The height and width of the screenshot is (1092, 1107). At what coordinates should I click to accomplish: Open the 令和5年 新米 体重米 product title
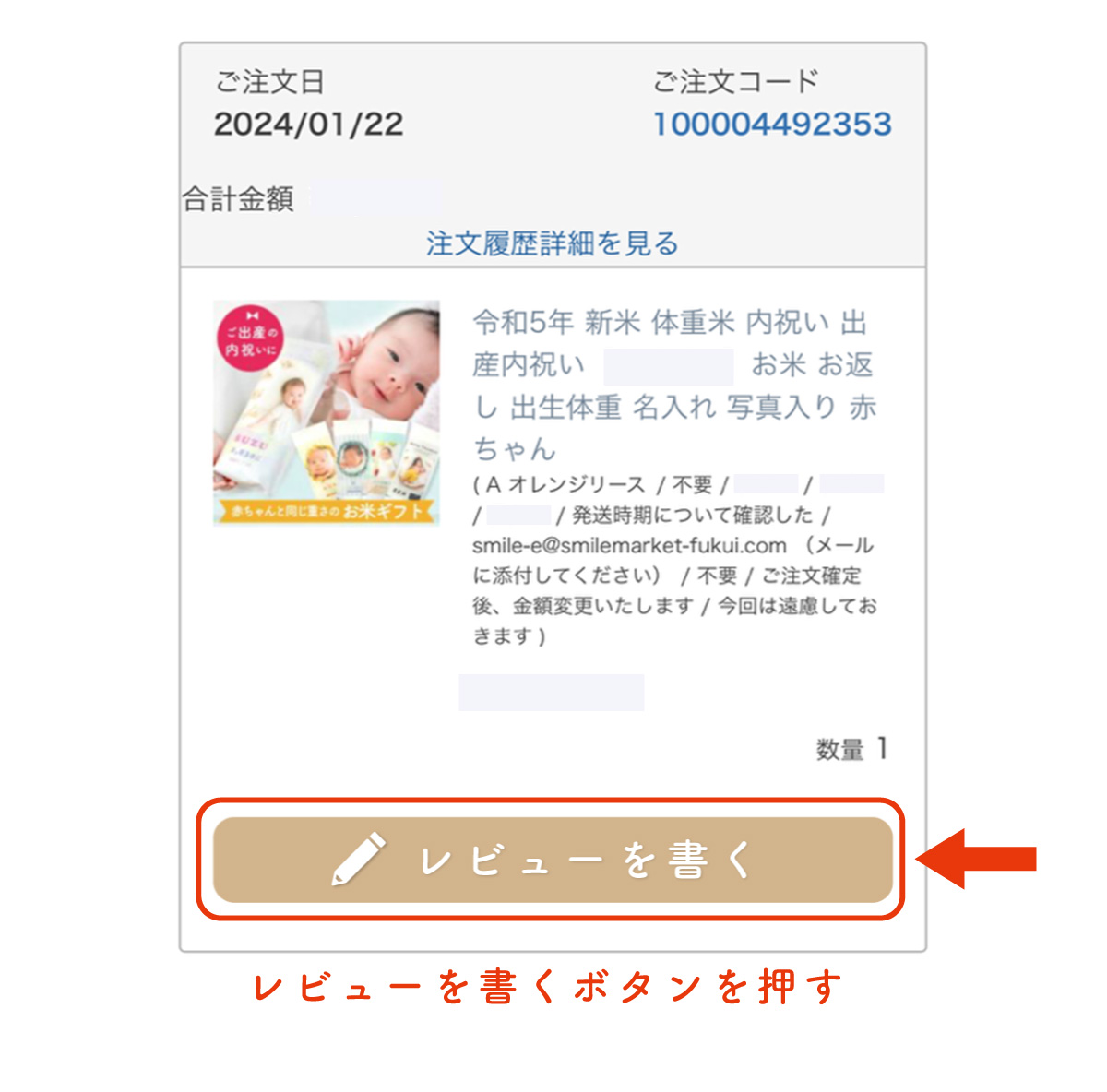pos(674,386)
